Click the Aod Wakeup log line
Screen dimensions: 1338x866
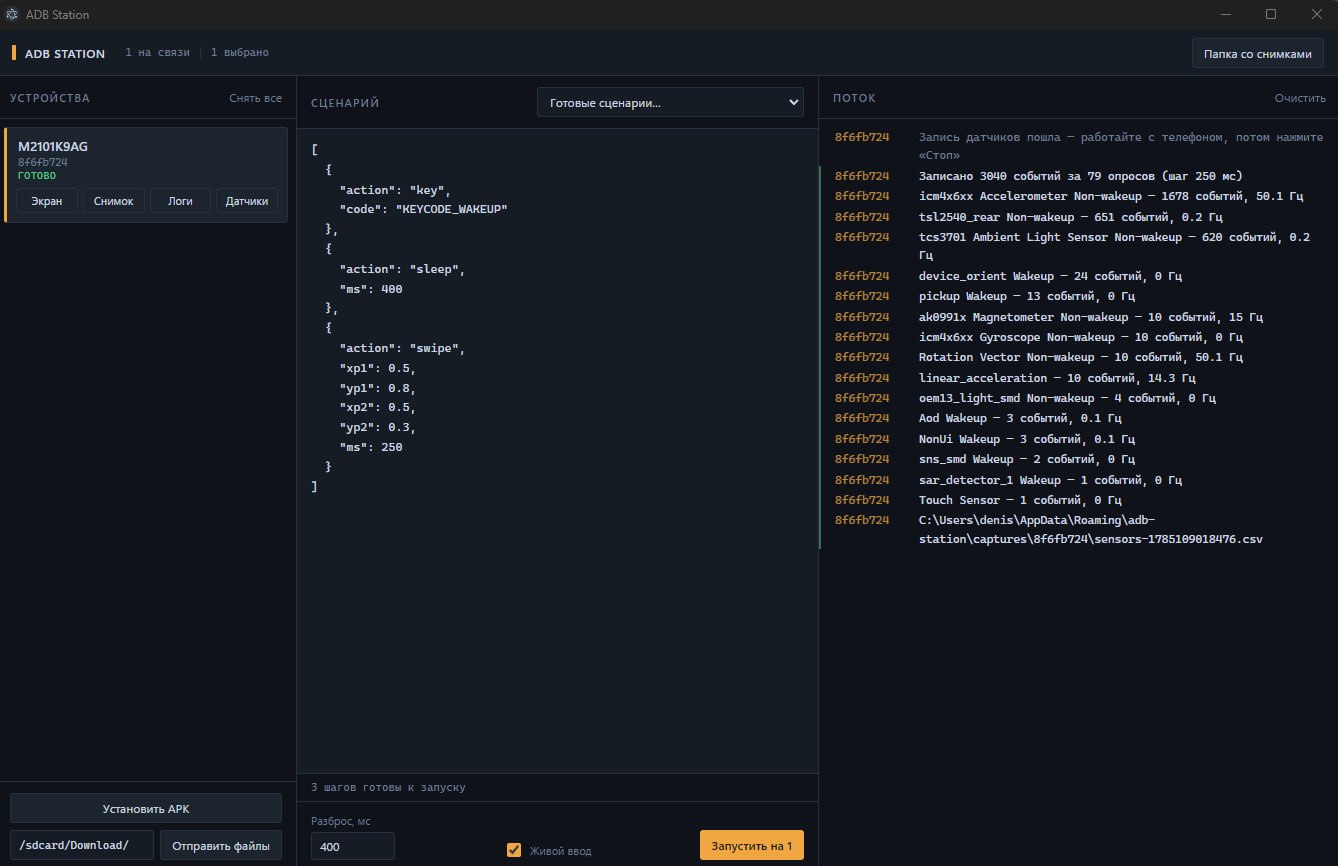point(1020,418)
